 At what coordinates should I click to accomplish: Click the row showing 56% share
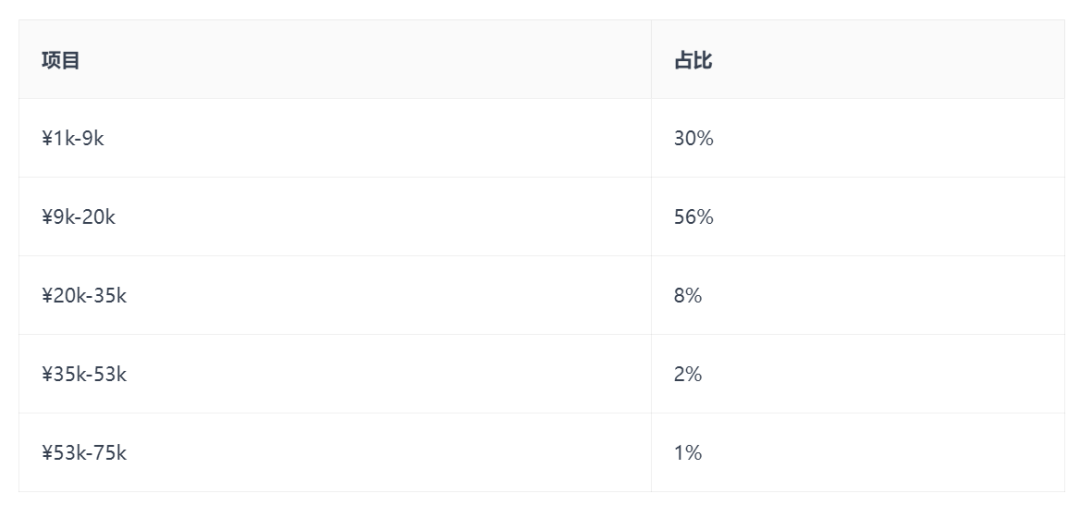[x=541, y=217]
